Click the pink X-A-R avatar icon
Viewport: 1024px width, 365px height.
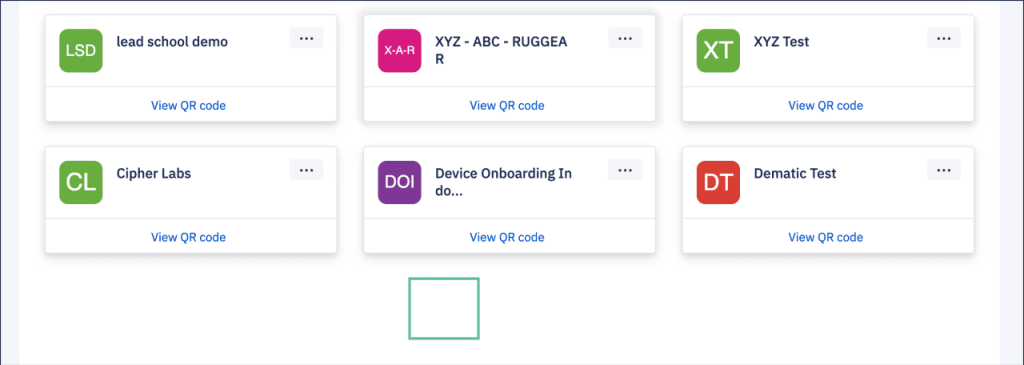[400, 50]
